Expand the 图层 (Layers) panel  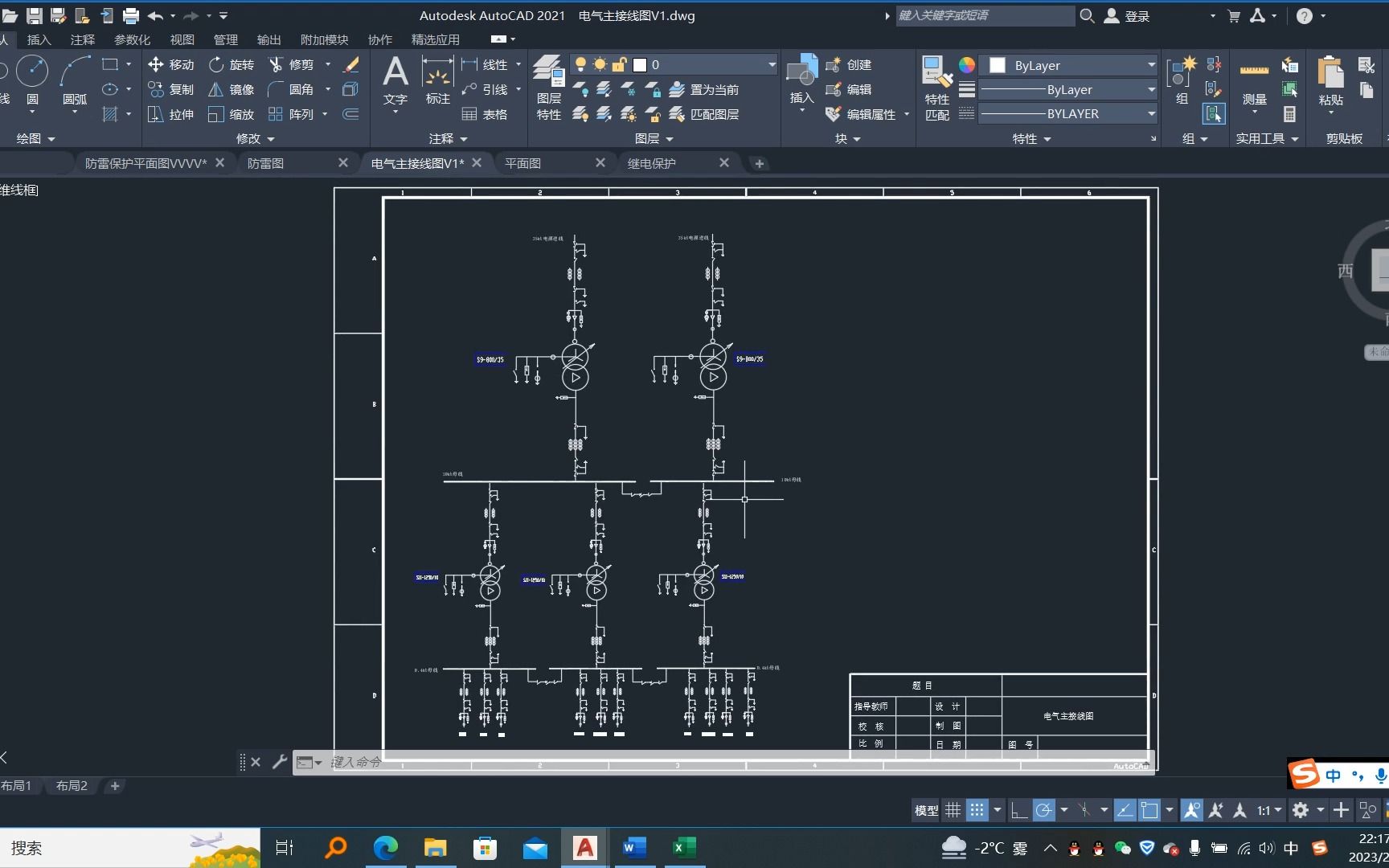pos(654,138)
